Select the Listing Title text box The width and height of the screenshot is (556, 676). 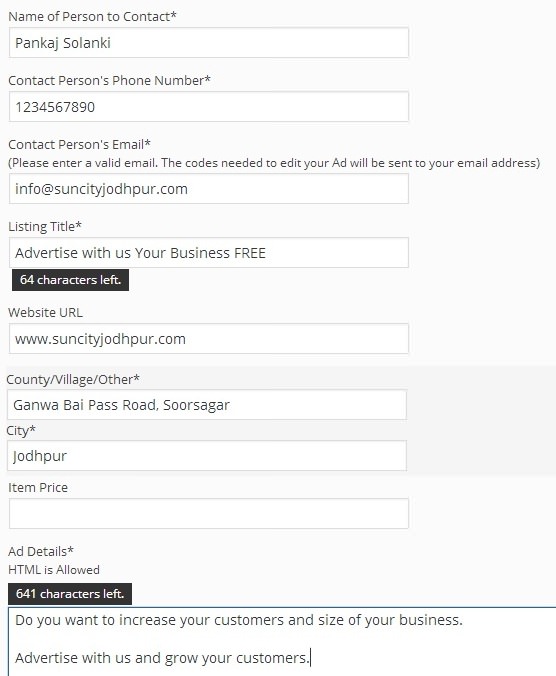tap(209, 252)
